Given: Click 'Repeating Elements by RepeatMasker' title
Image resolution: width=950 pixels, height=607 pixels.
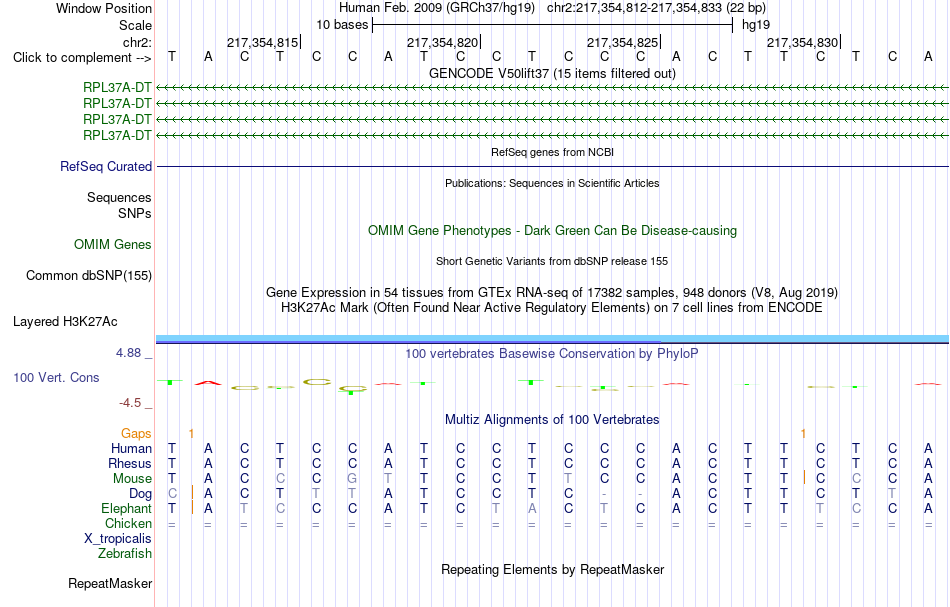Looking at the screenshot, I should click(x=553, y=569).
